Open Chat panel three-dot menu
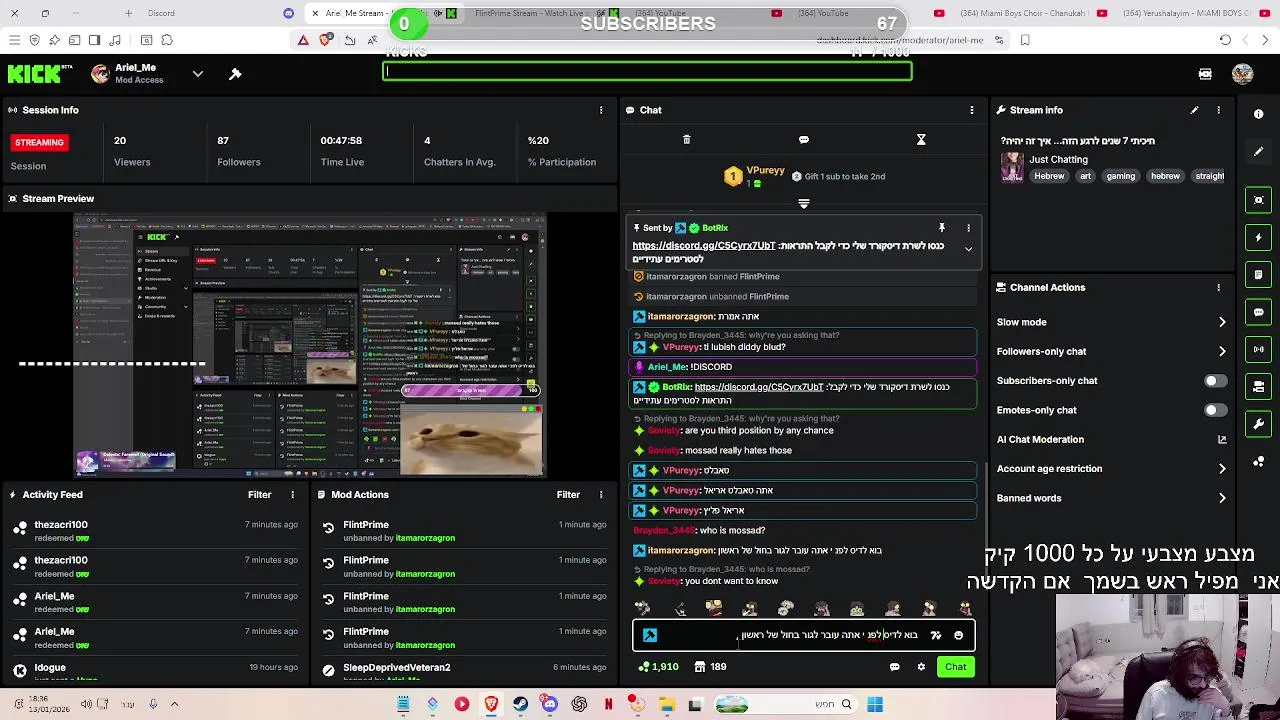 pyautogui.click(x=971, y=110)
